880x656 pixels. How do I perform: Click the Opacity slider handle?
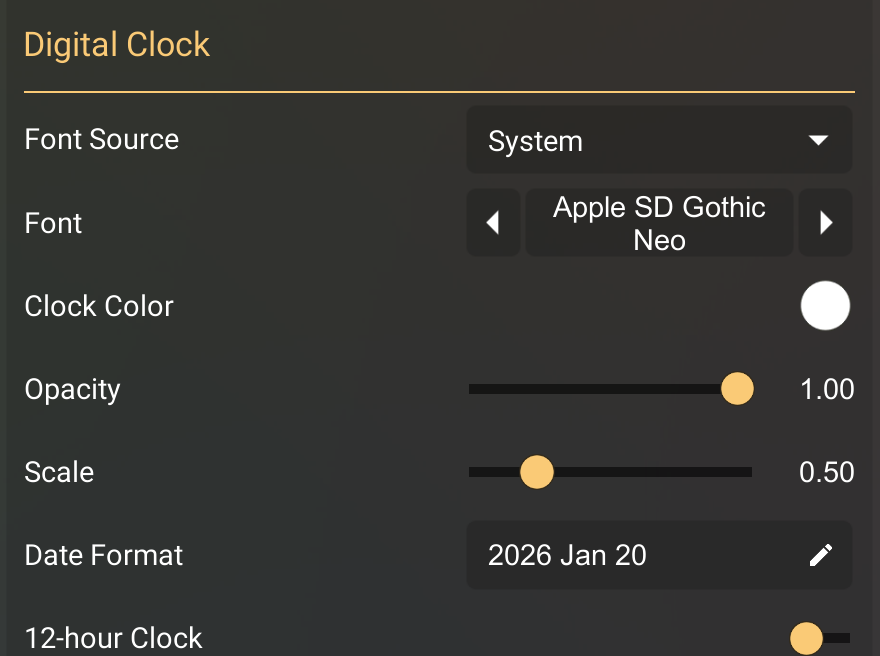737,389
